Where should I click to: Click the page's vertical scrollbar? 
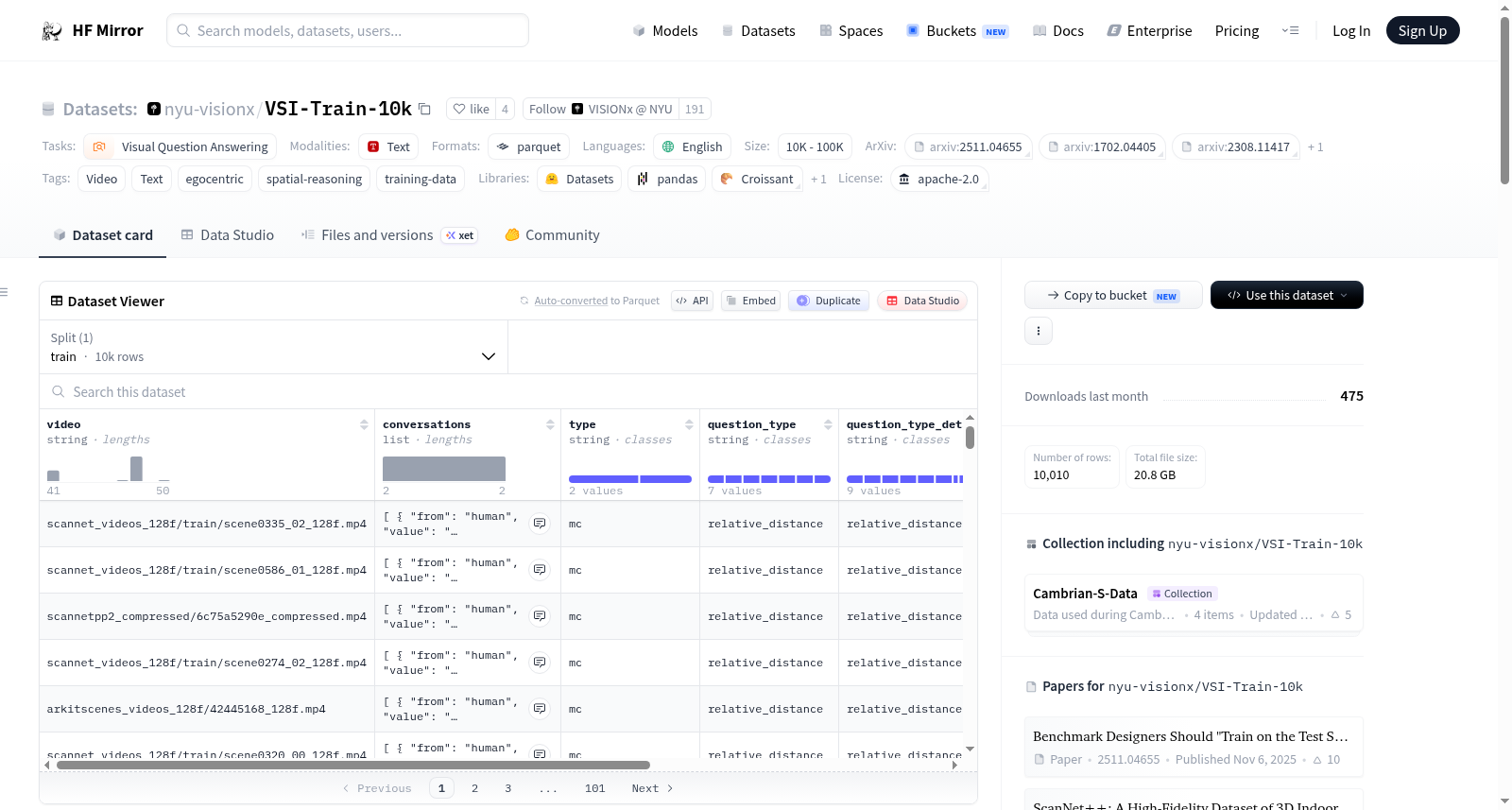pos(1504,101)
